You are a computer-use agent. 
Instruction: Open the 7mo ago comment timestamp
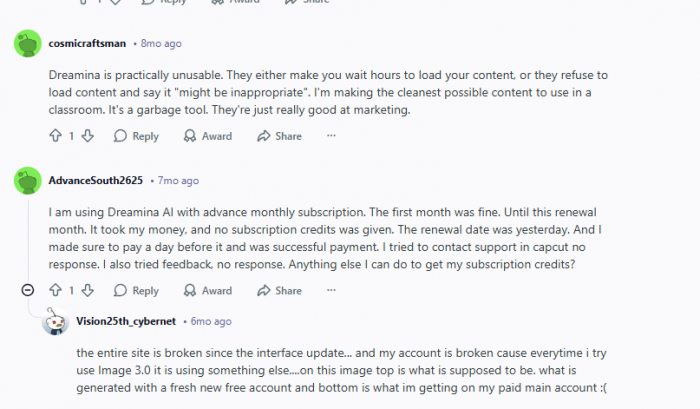click(x=178, y=181)
